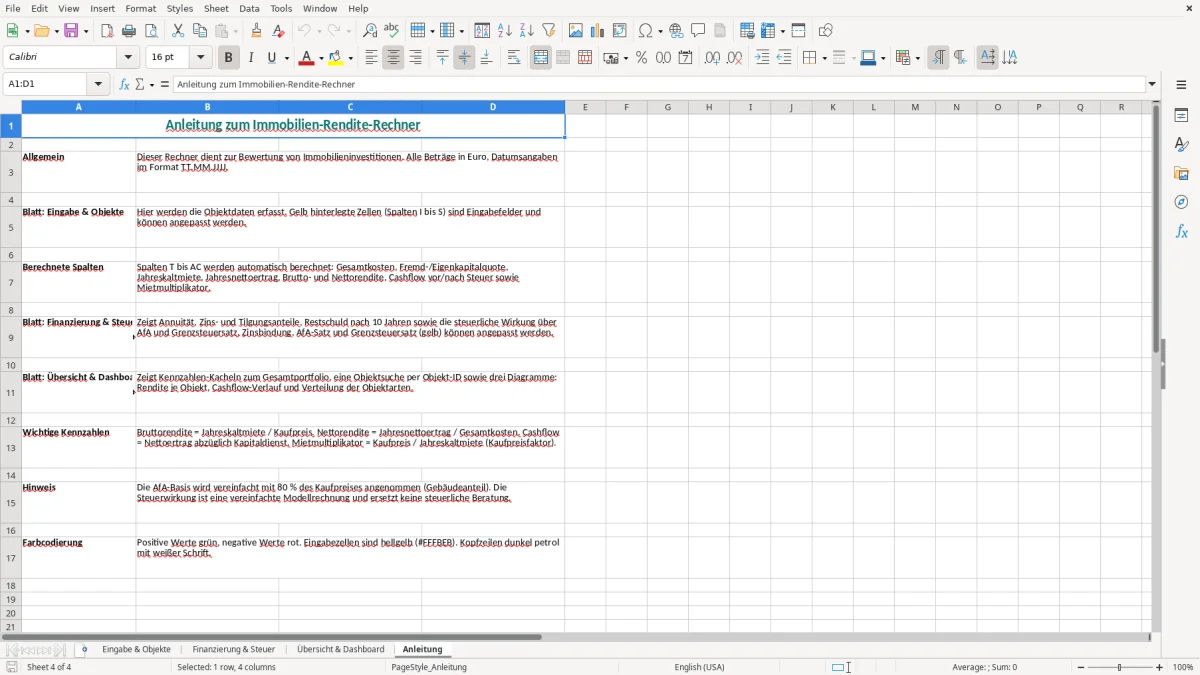This screenshot has height=675, width=1200.
Task: Select the Clone Formatting paintbrush
Action: pyautogui.click(x=256, y=31)
